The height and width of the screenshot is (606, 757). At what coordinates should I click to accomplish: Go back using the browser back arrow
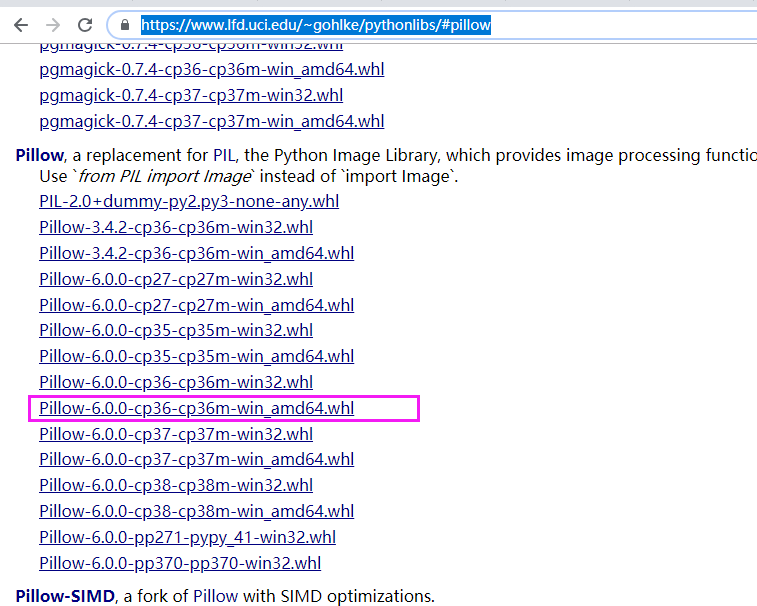tap(21, 25)
